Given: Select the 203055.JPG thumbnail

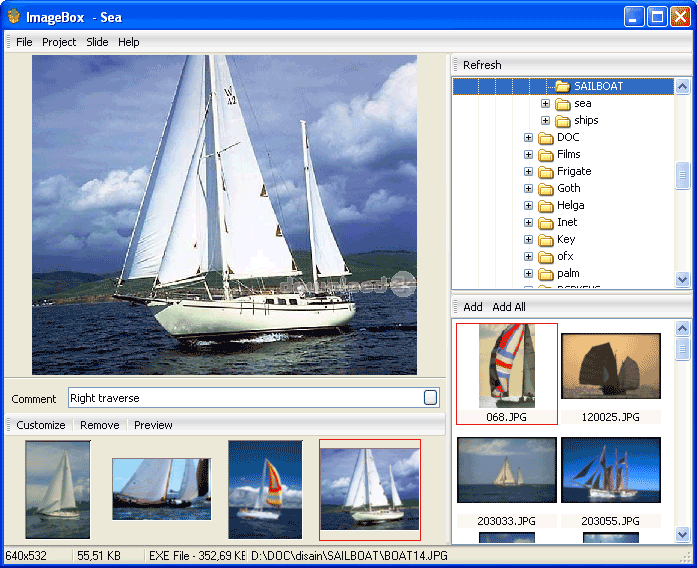Looking at the screenshot, I should (611, 470).
